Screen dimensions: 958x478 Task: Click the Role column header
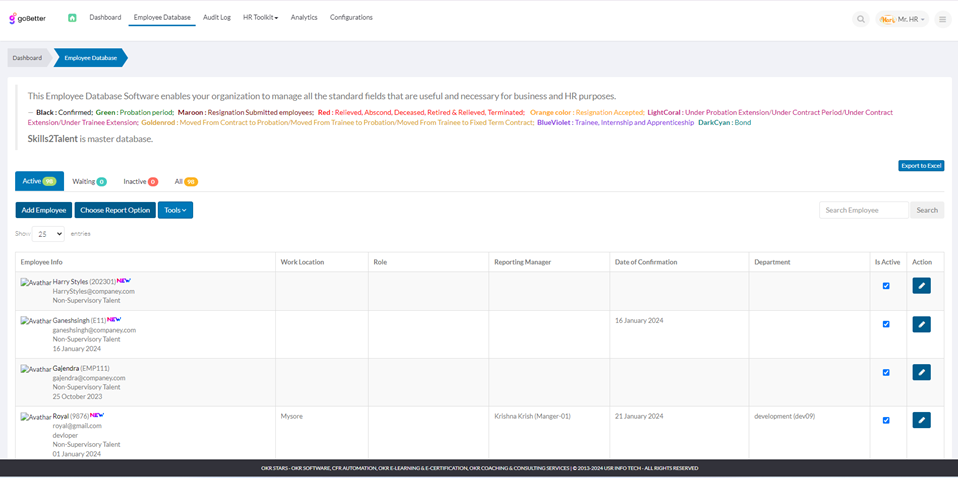click(429, 262)
